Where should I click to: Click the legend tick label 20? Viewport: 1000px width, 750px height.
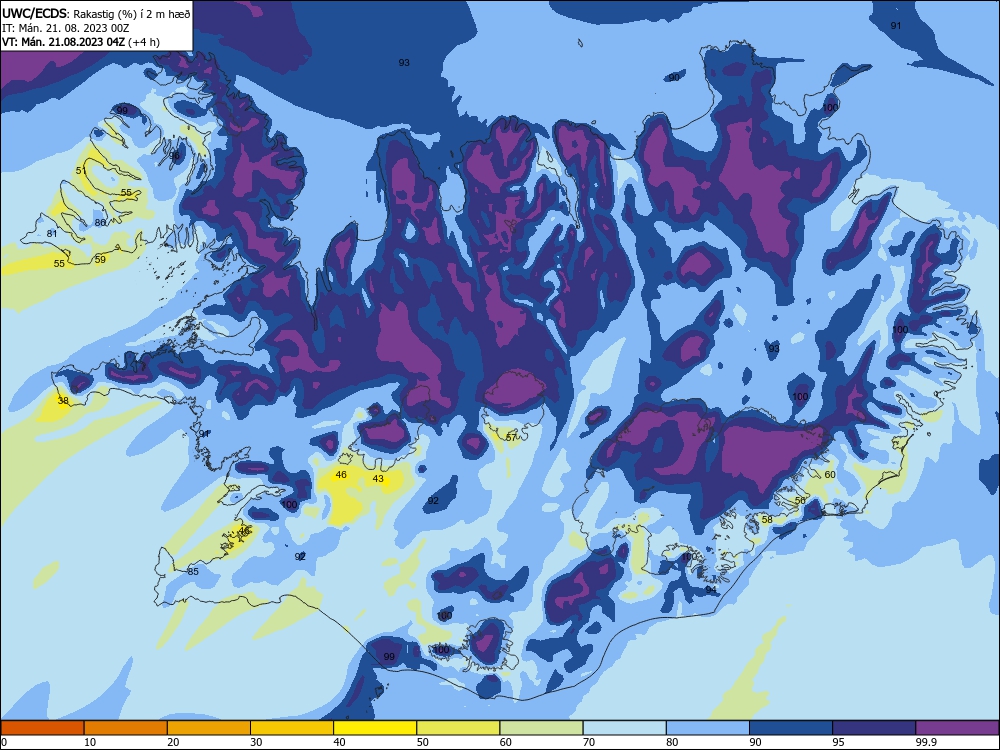coord(173,742)
